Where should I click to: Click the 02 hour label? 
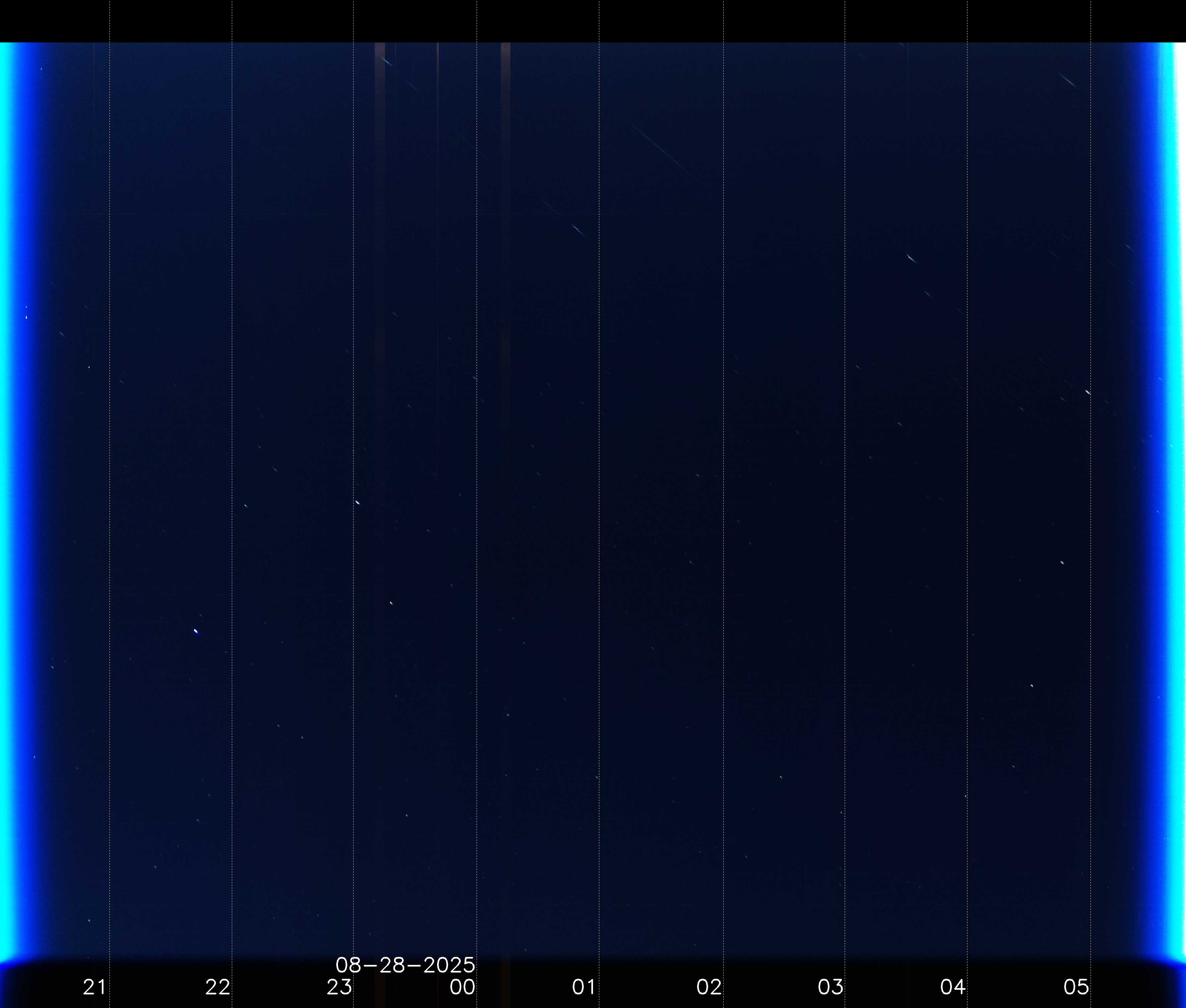click(x=709, y=987)
